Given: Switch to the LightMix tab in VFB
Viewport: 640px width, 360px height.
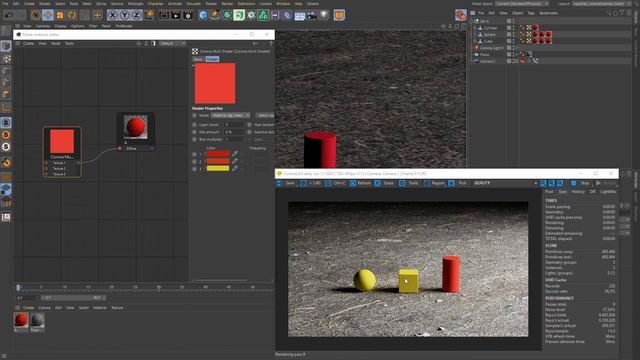Looking at the screenshot, I should (x=608, y=191).
